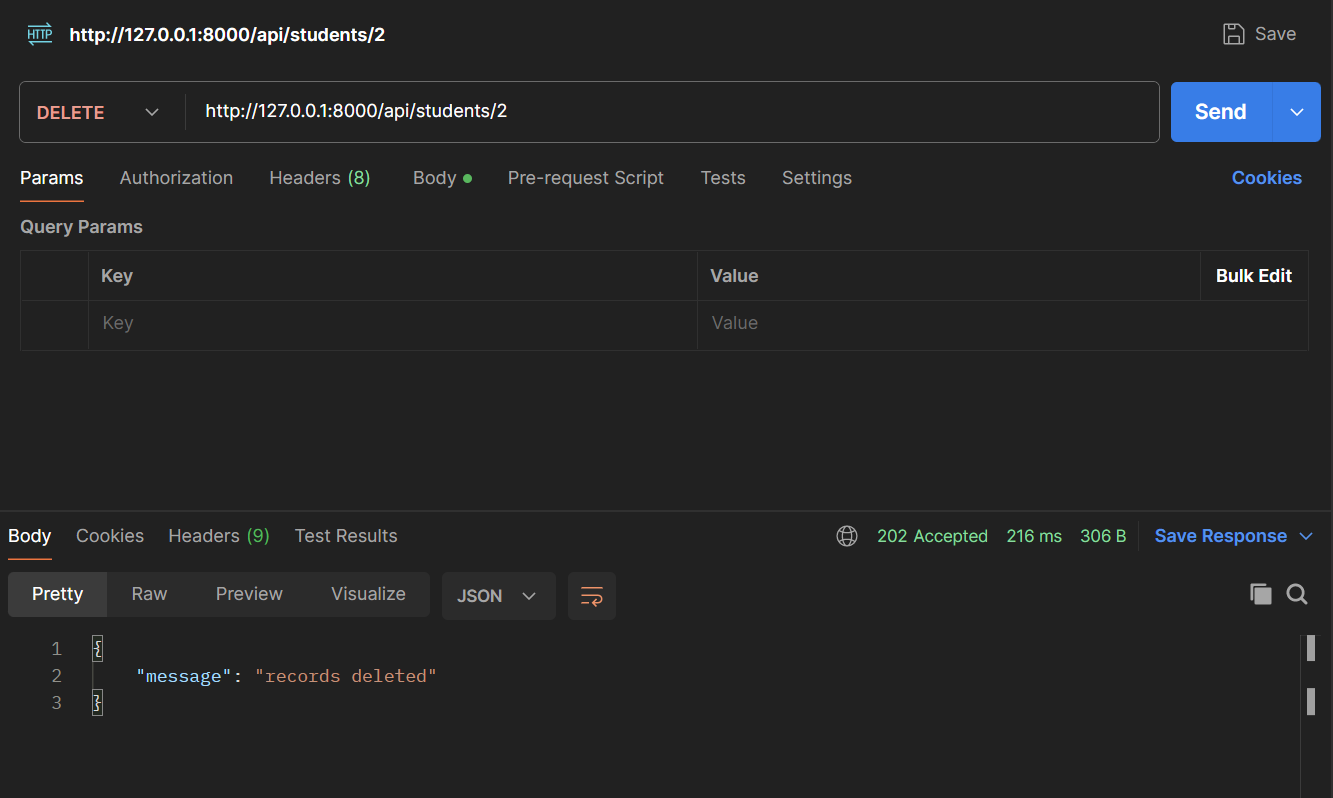Viewport: 1333px width, 798px height.
Task: Open the search in response body icon
Action: [1297, 594]
